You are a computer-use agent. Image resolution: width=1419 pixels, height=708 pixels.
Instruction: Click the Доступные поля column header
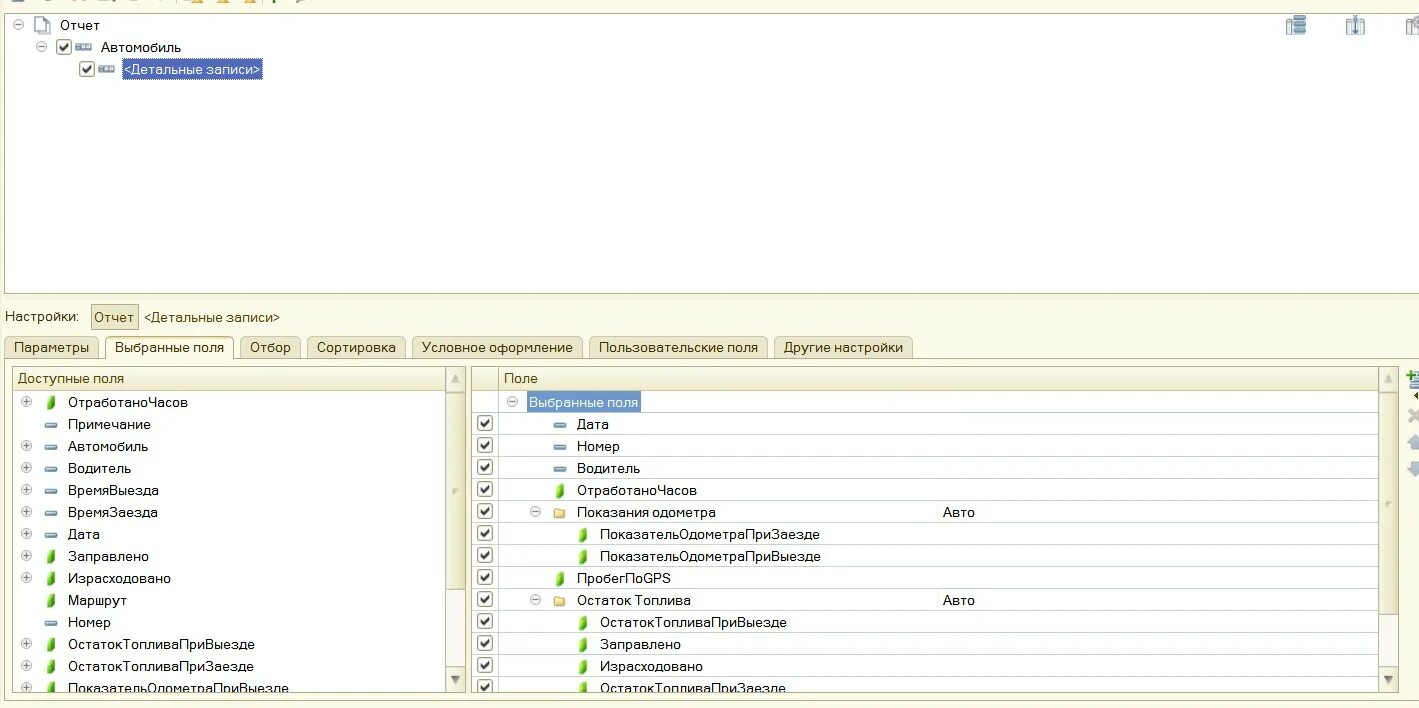(x=228, y=379)
